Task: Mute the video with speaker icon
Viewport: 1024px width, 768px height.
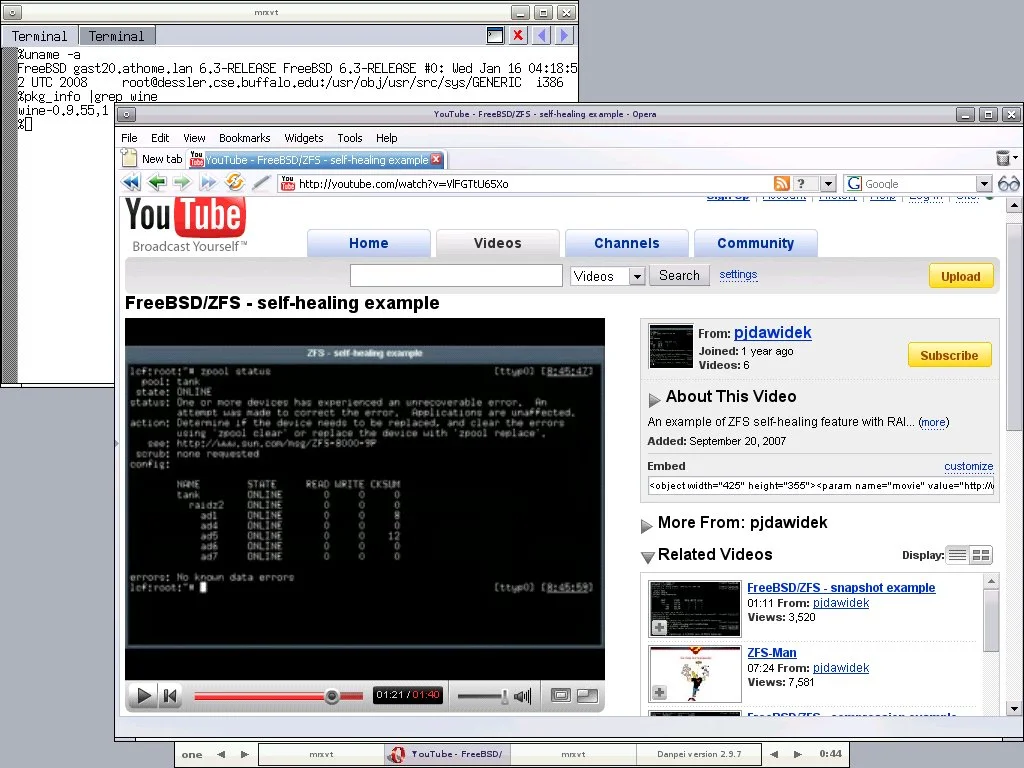Action: 522,696
